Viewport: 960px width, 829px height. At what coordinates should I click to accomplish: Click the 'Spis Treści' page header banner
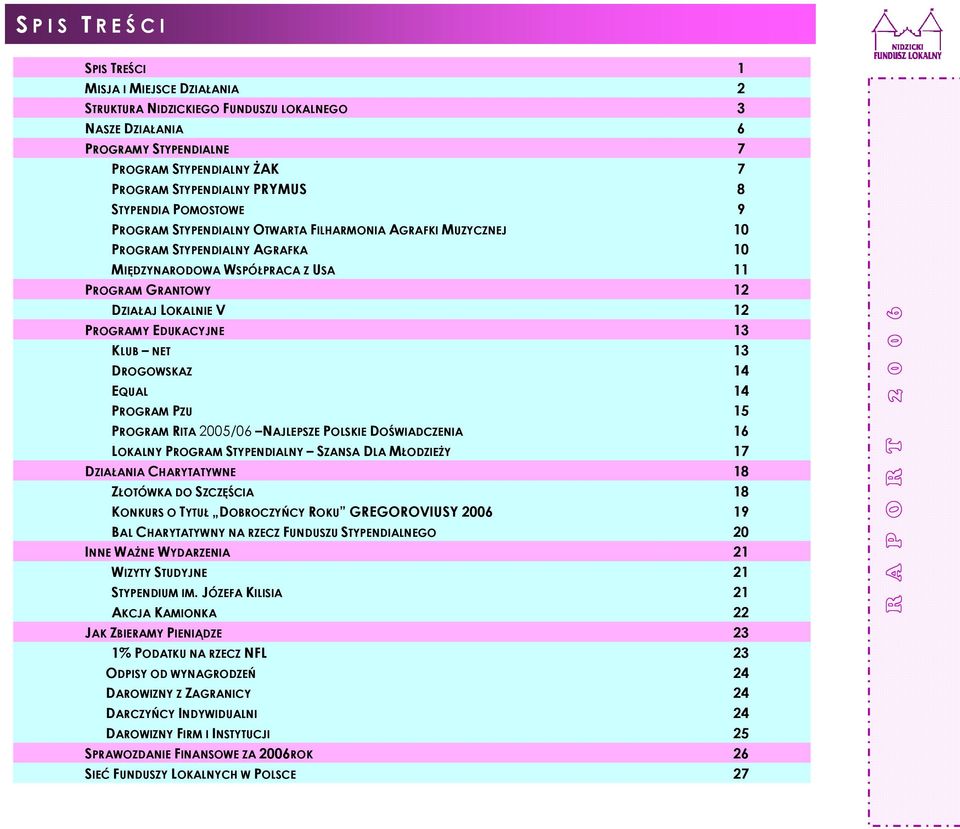pyautogui.click(x=410, y=24)
